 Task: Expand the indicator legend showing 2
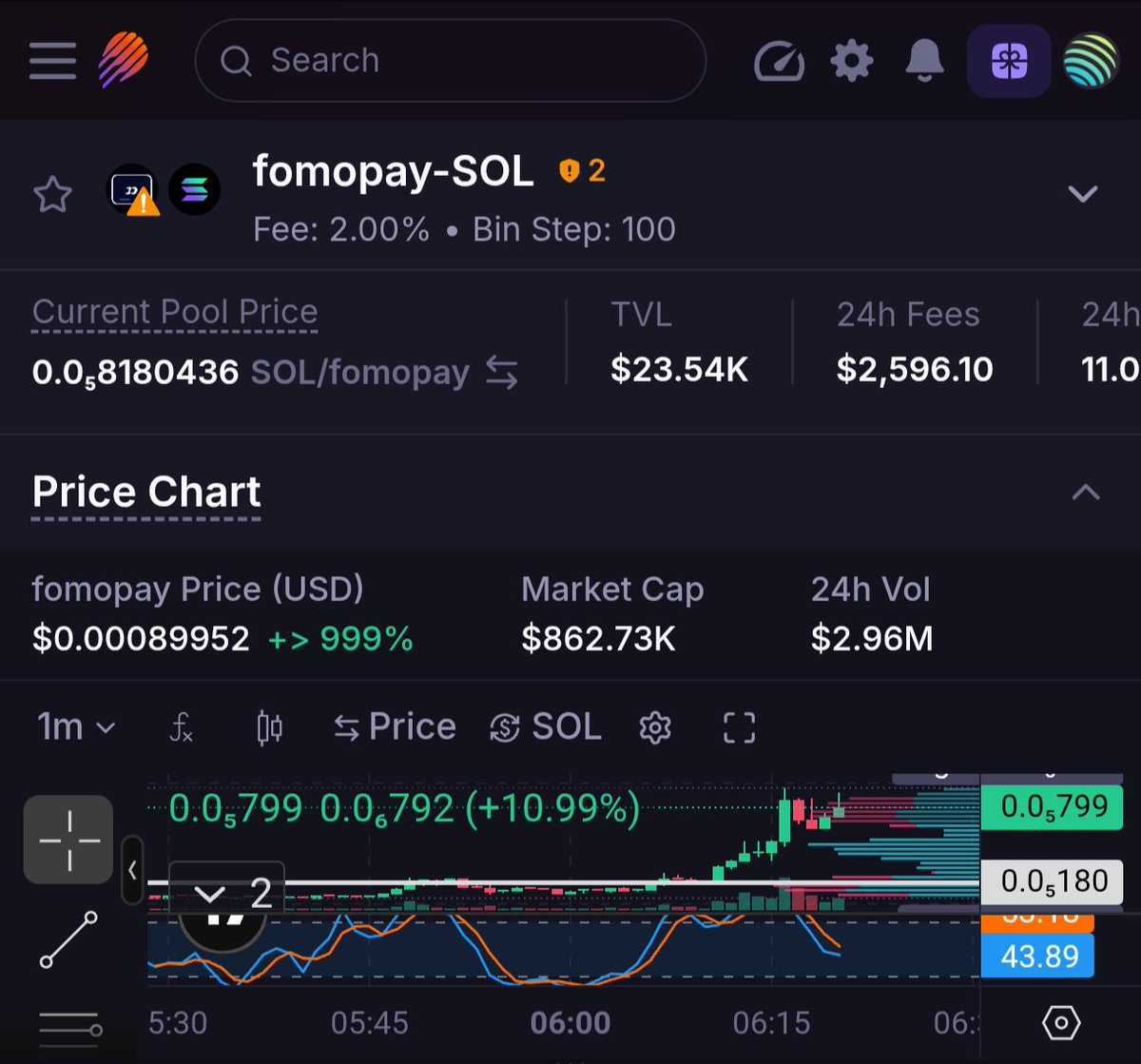pyautogui.click(x=232, y=893)
